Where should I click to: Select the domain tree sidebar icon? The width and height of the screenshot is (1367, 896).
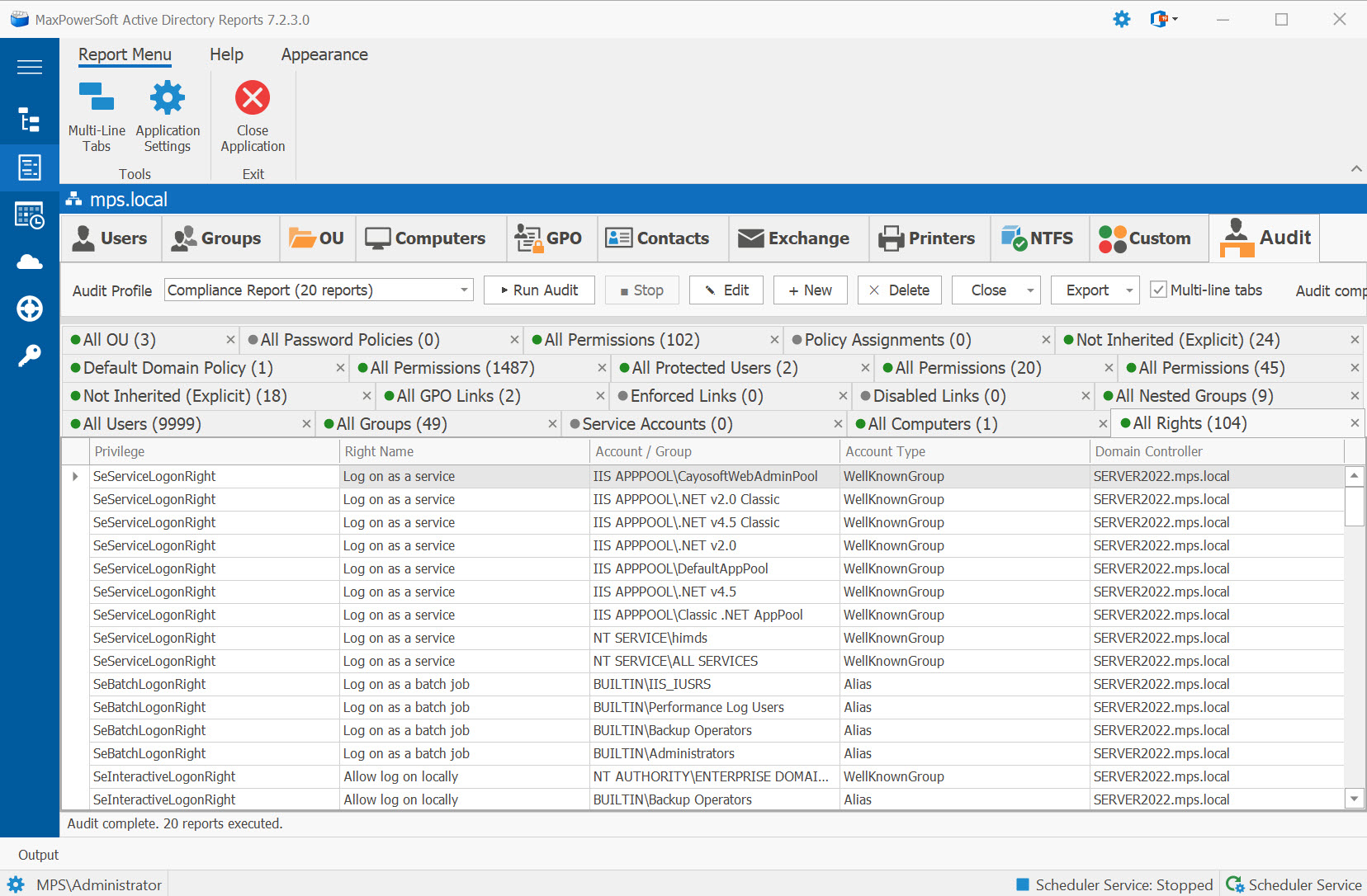coord(30,120)
